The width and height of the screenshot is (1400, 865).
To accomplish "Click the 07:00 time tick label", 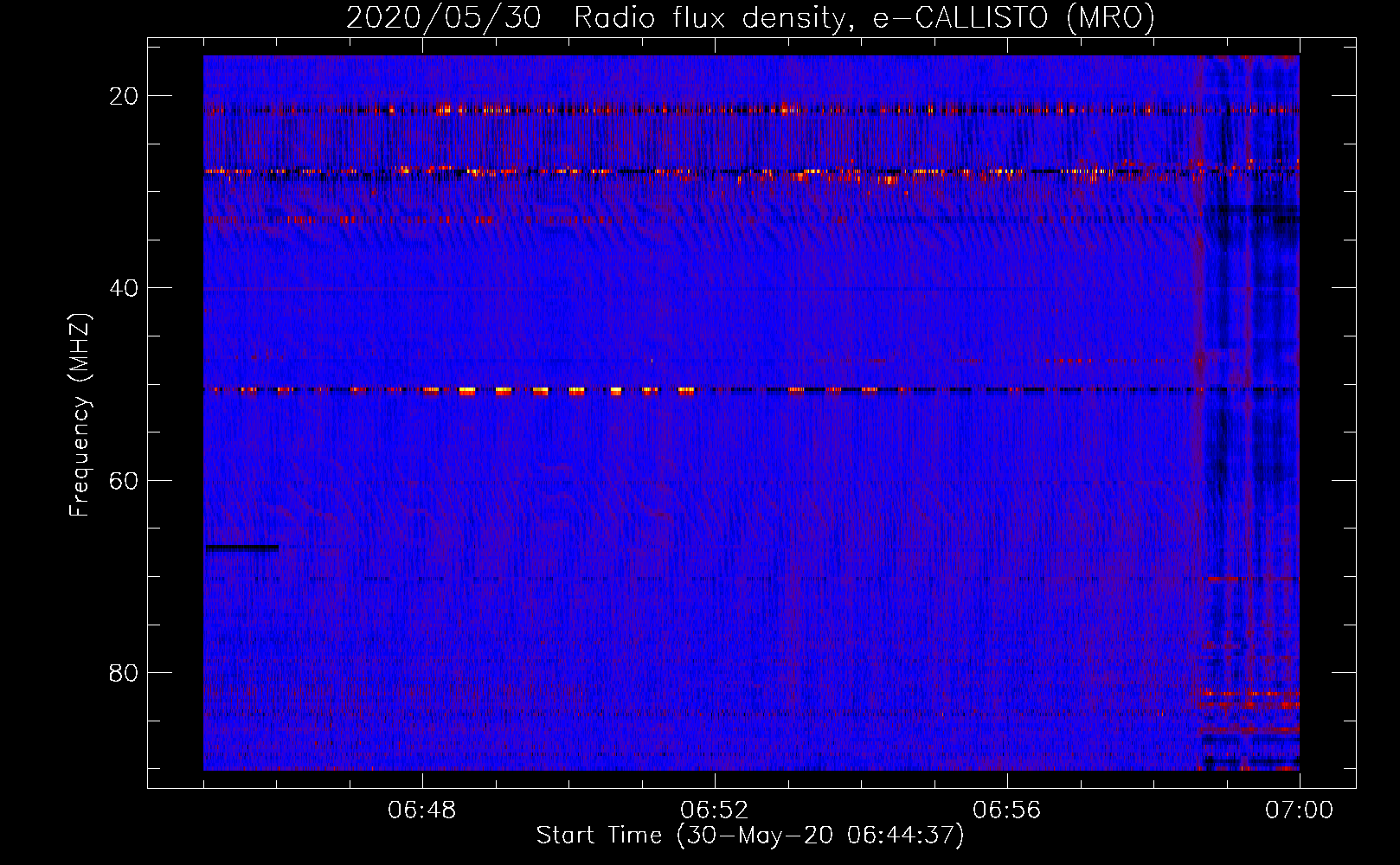I will coord(1299,811).
